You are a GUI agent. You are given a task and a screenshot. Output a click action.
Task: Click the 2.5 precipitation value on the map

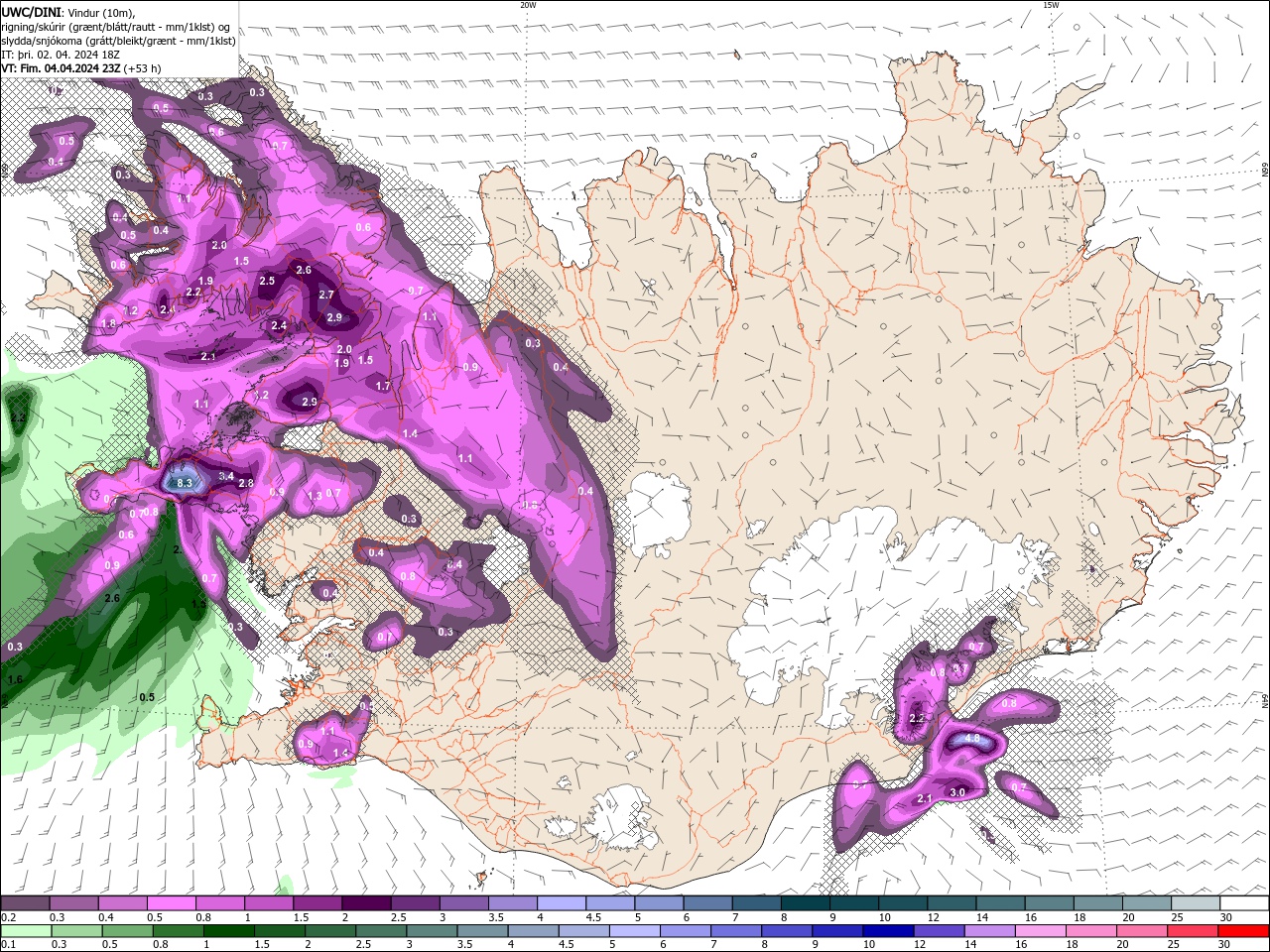click(x=267, y=281)
